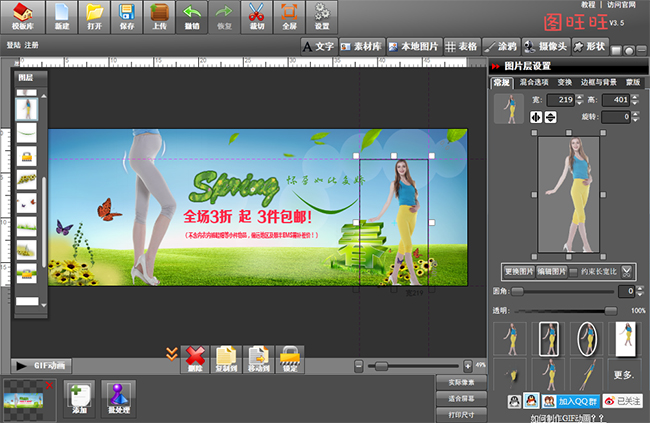The width and height of the screenshot is (650, 423).
Task: Click the Add (添加) page icon
Action: coord(79,399)
